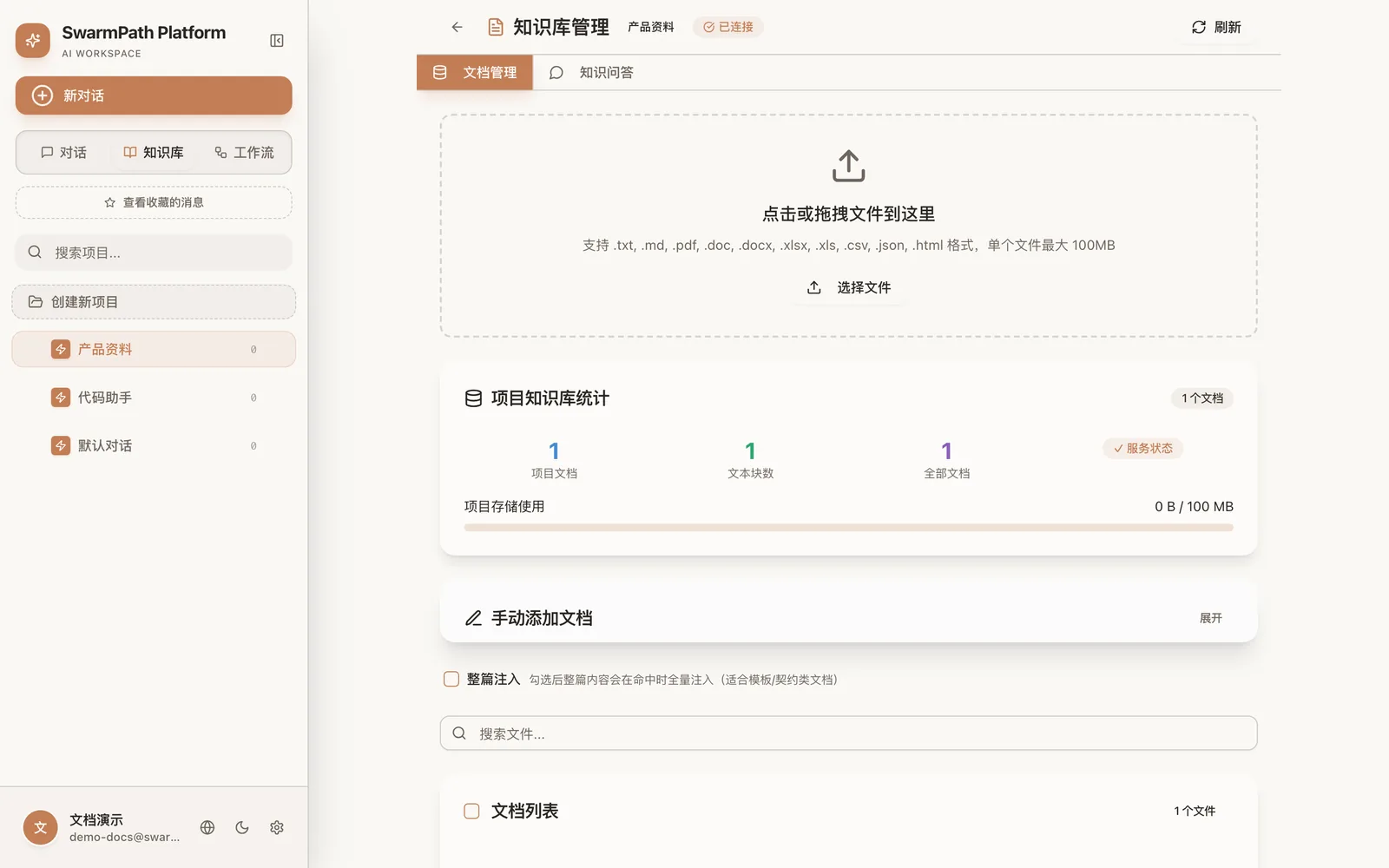Click the 手动添加文档 pencil icon
The width and height of the screenshot is (1389, 868).
[x=473, y=618]
